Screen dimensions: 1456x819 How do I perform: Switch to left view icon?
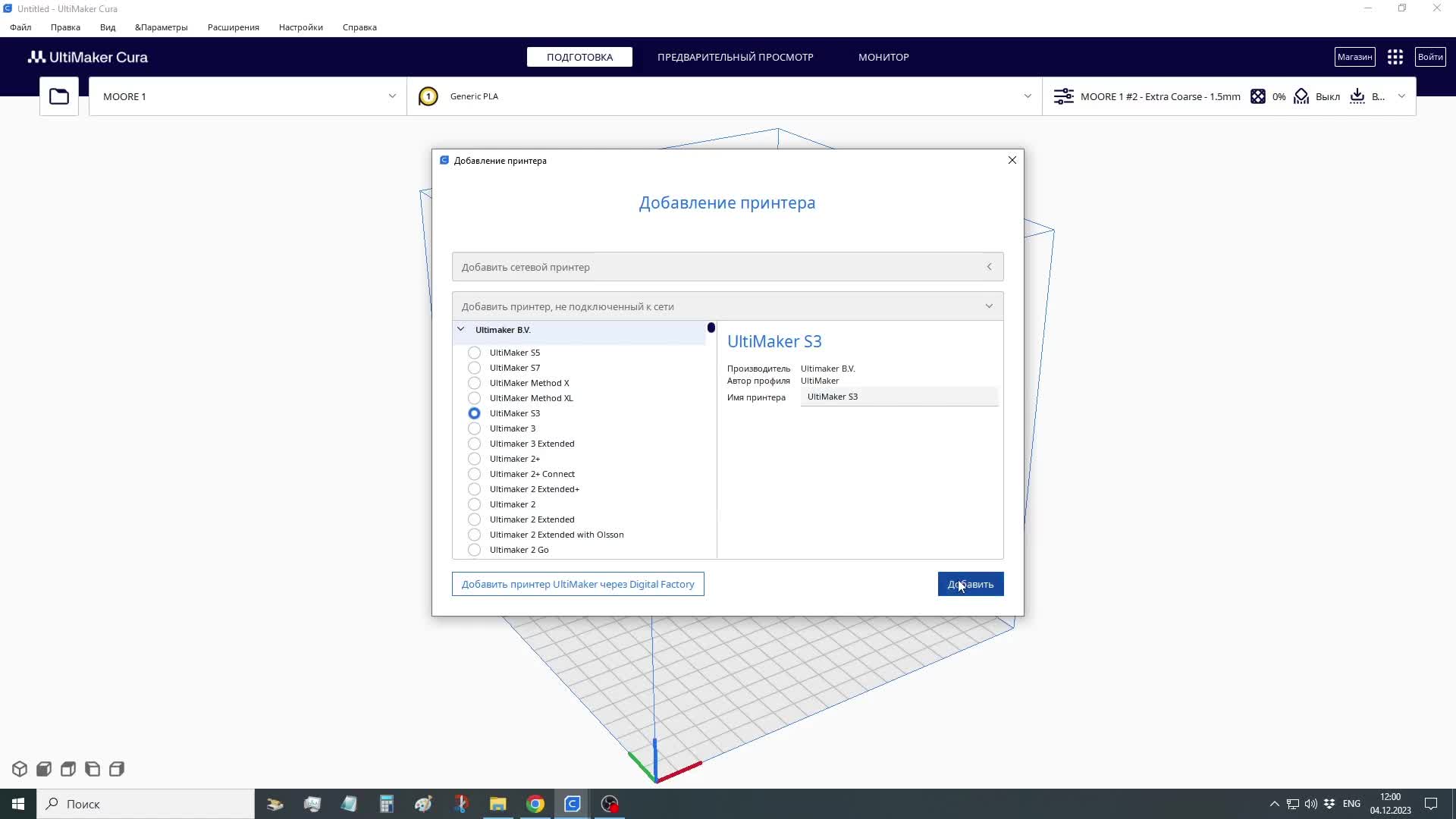[x=93, y=769]
